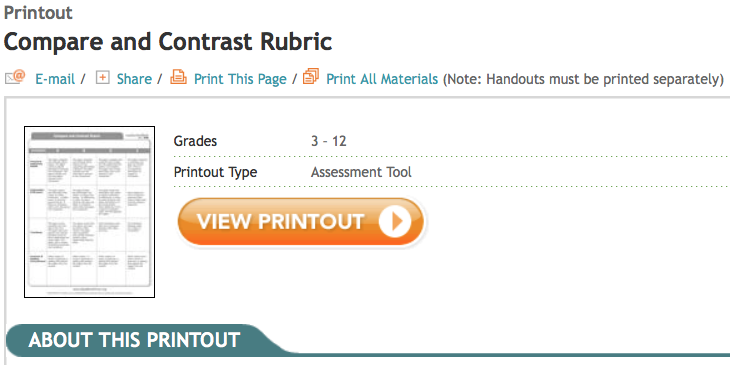Click the envelope e-mail icon

click(x=15, y=77)
